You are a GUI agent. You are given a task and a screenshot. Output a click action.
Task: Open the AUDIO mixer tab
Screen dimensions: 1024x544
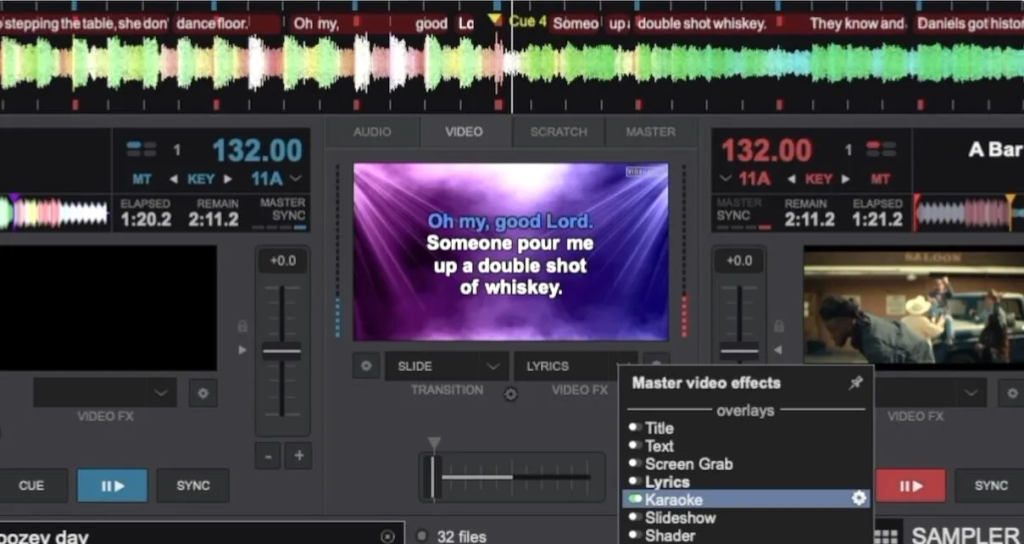click(372, 132)
